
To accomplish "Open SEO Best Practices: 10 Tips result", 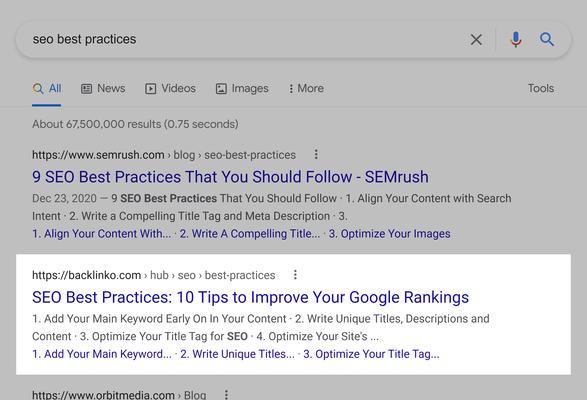I will (x=250, y=297).
